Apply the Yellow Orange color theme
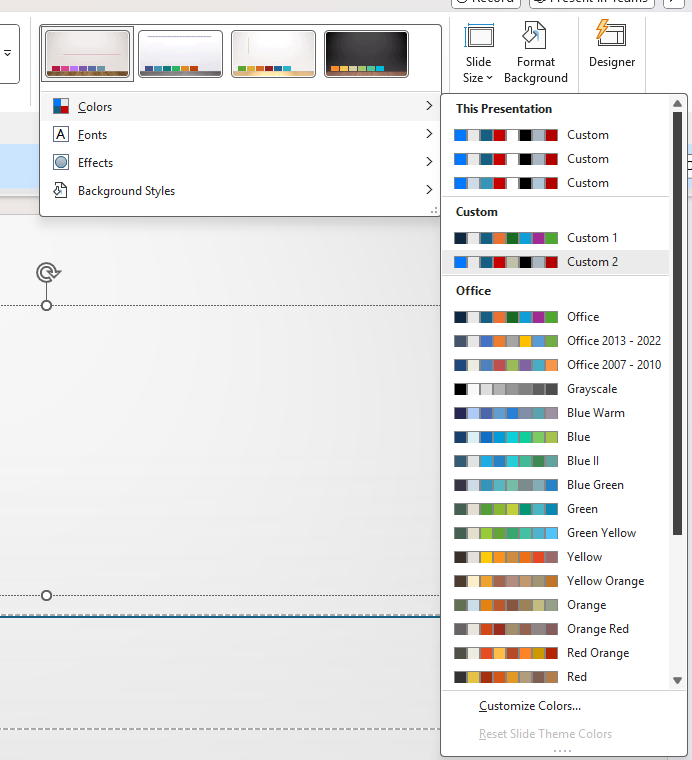This screenshot has height=760, width=692. coord(556,581)
